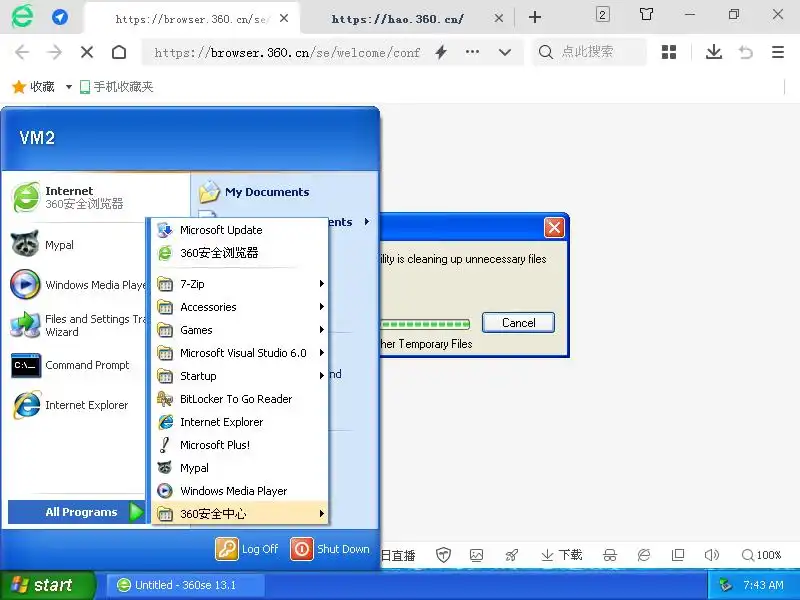Open Internet Explorer in left start list
Screen dimensions: 800x600
77,405
